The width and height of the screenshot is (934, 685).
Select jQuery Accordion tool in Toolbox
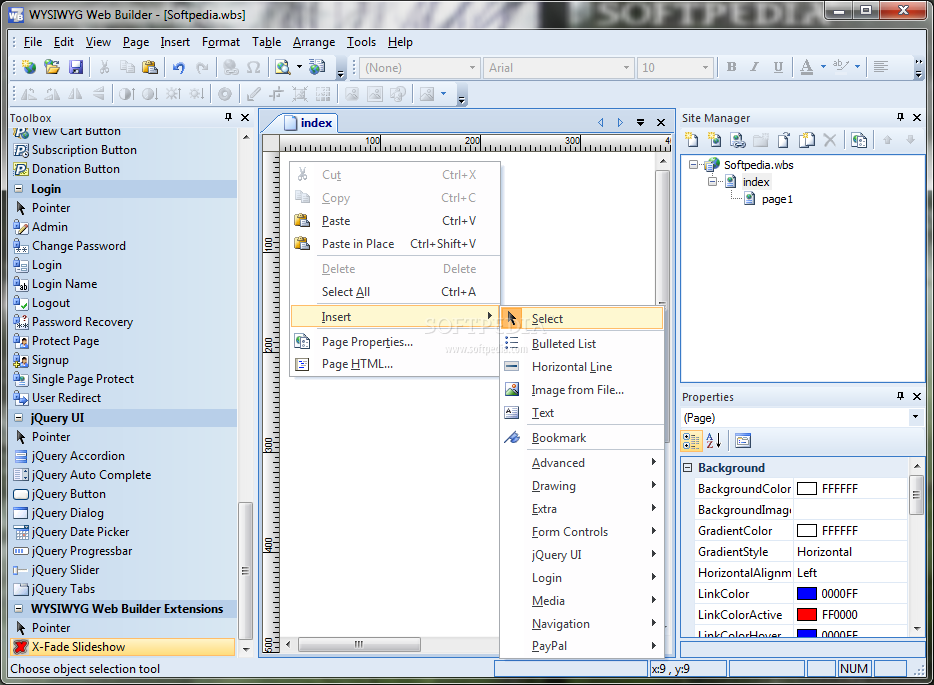click(x=78, y=456)
